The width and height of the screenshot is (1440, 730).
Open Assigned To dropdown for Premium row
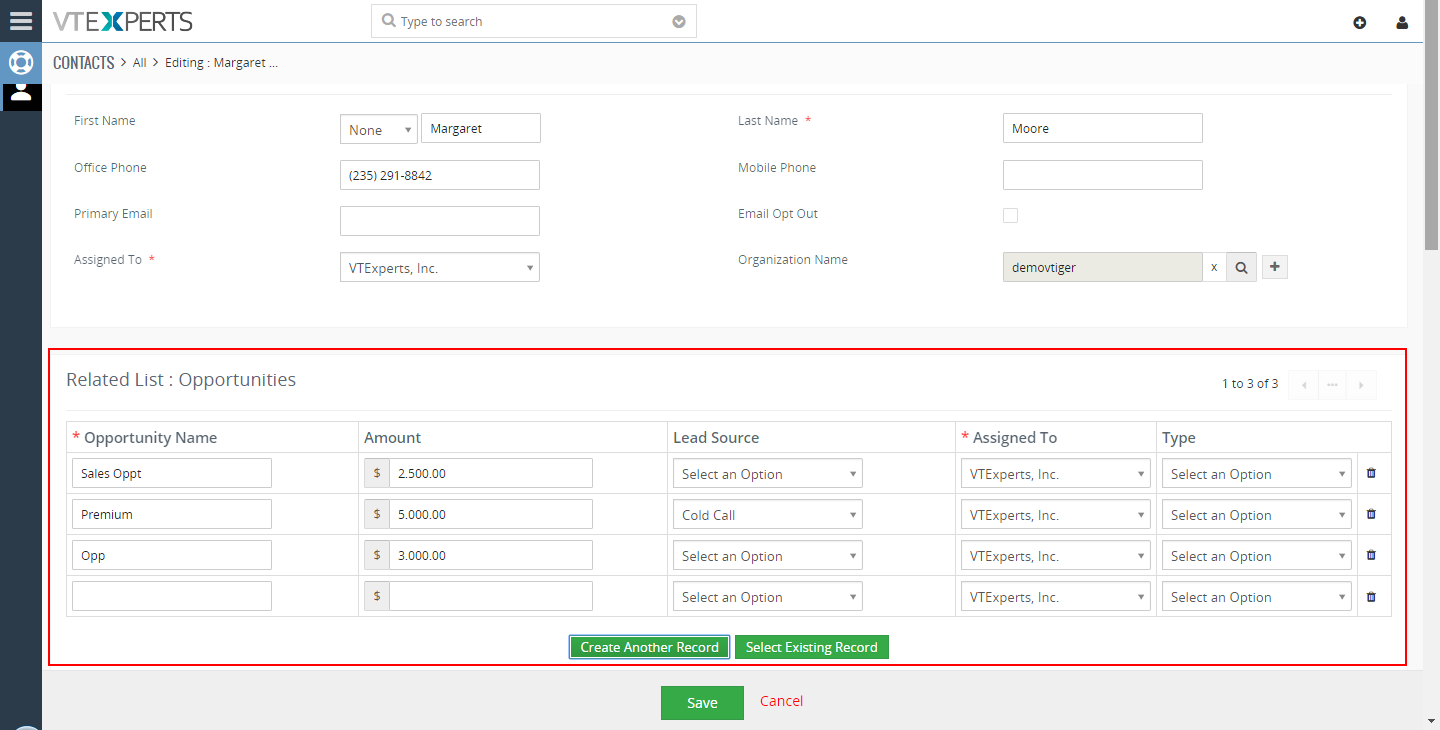click(1056, 515)
